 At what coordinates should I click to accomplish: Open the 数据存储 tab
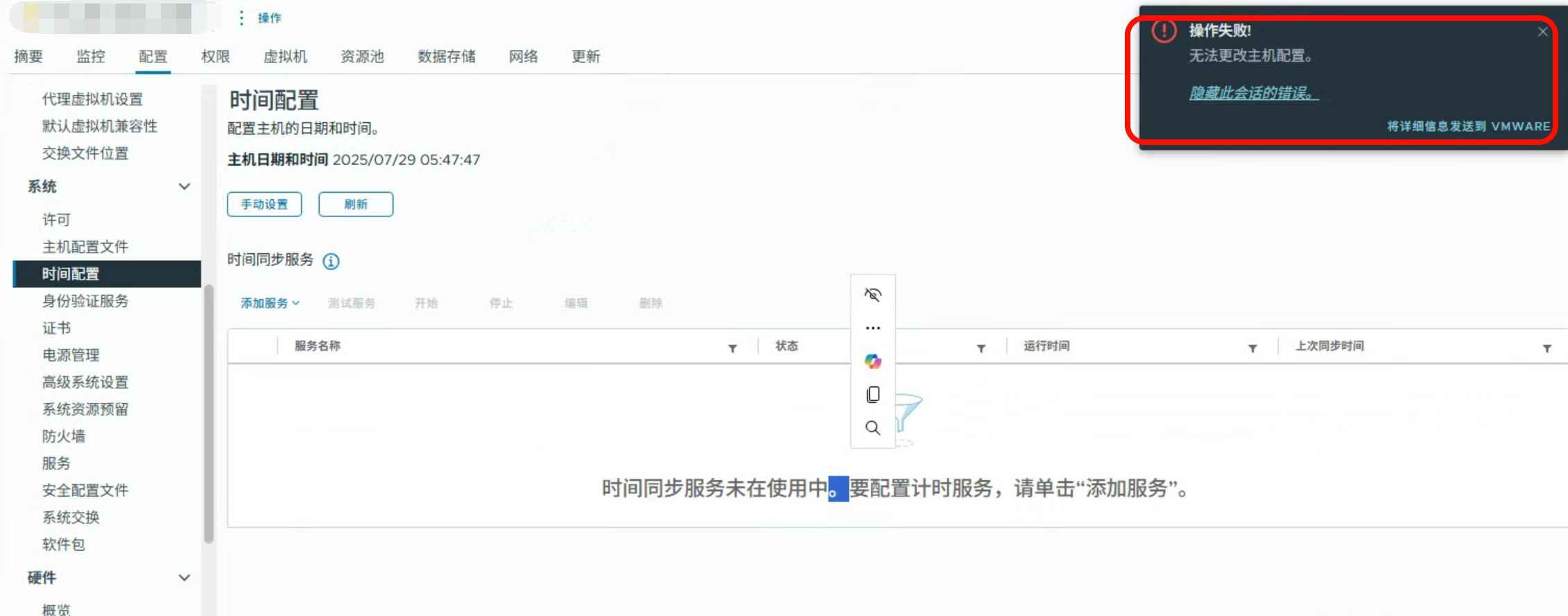click(447, 56)
